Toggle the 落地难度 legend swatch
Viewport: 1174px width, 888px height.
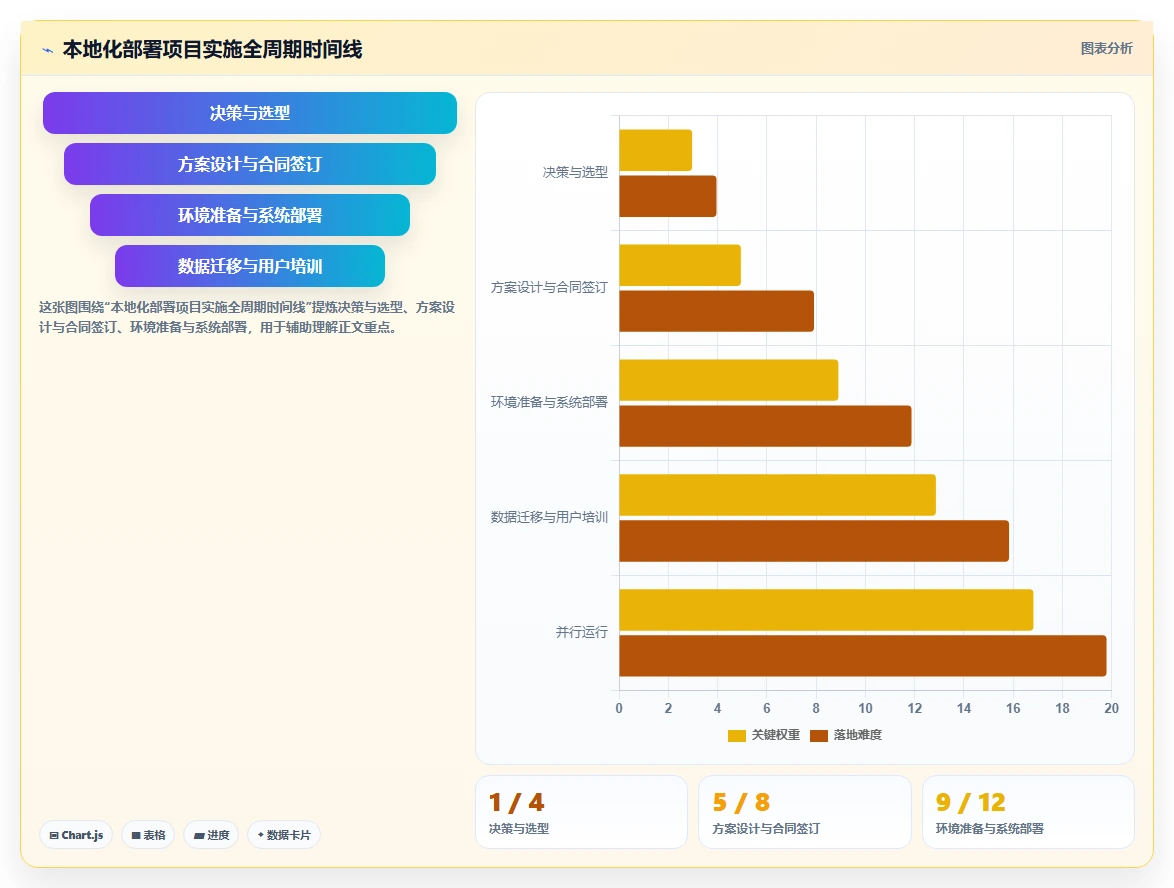tap(819, 735)
